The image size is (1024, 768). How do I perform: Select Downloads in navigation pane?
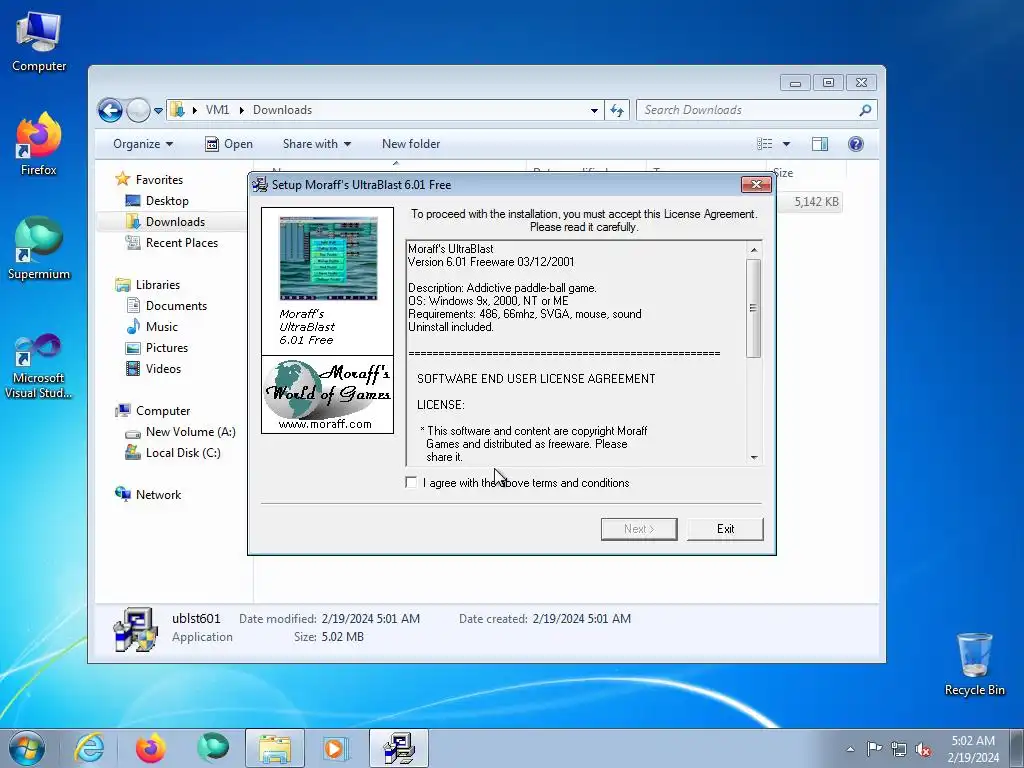pyautogui.click(x=165, y=221)
